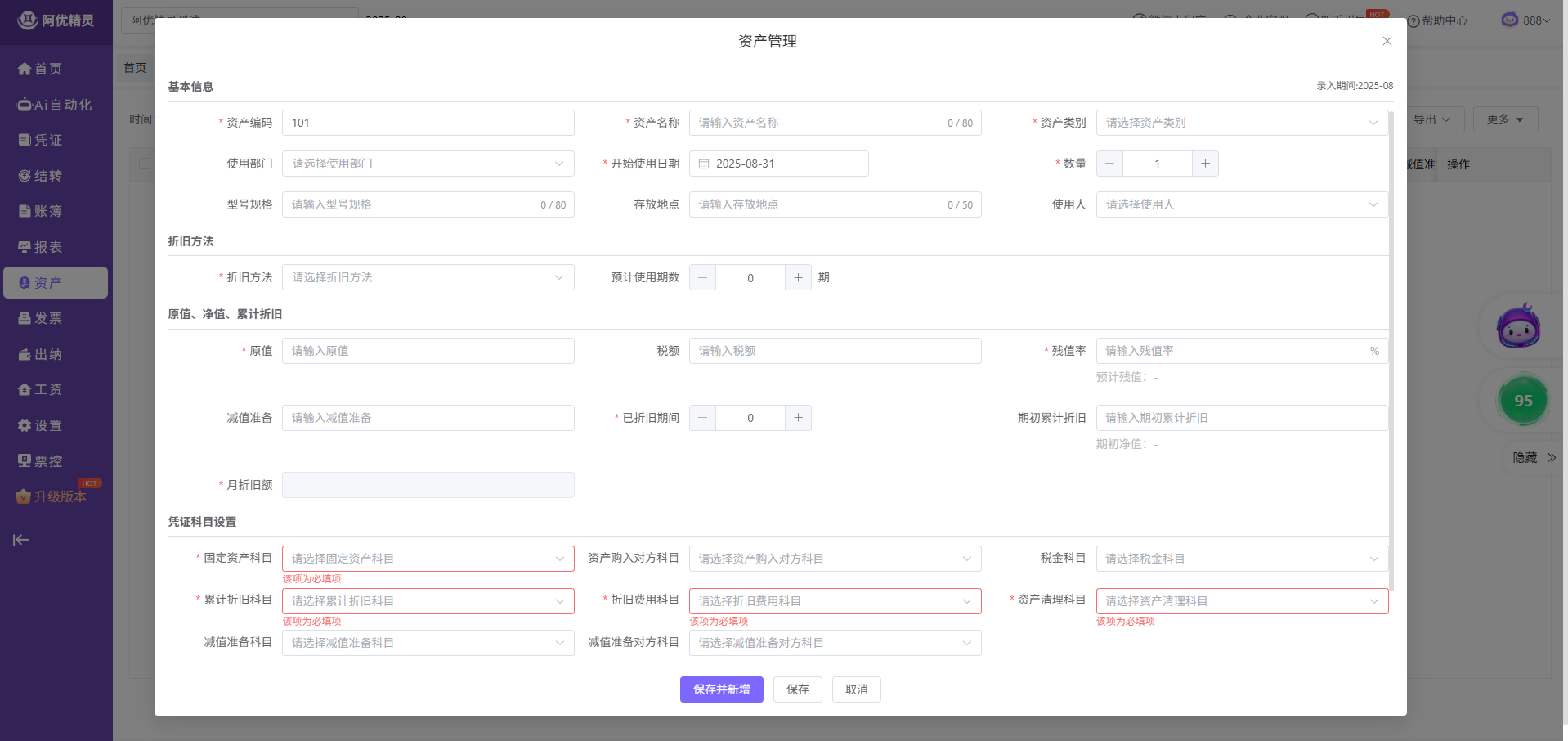This screenshot has width=1568, height=741.
Task: Select the 使用部门 dropdown
Action: coord(428,164)
